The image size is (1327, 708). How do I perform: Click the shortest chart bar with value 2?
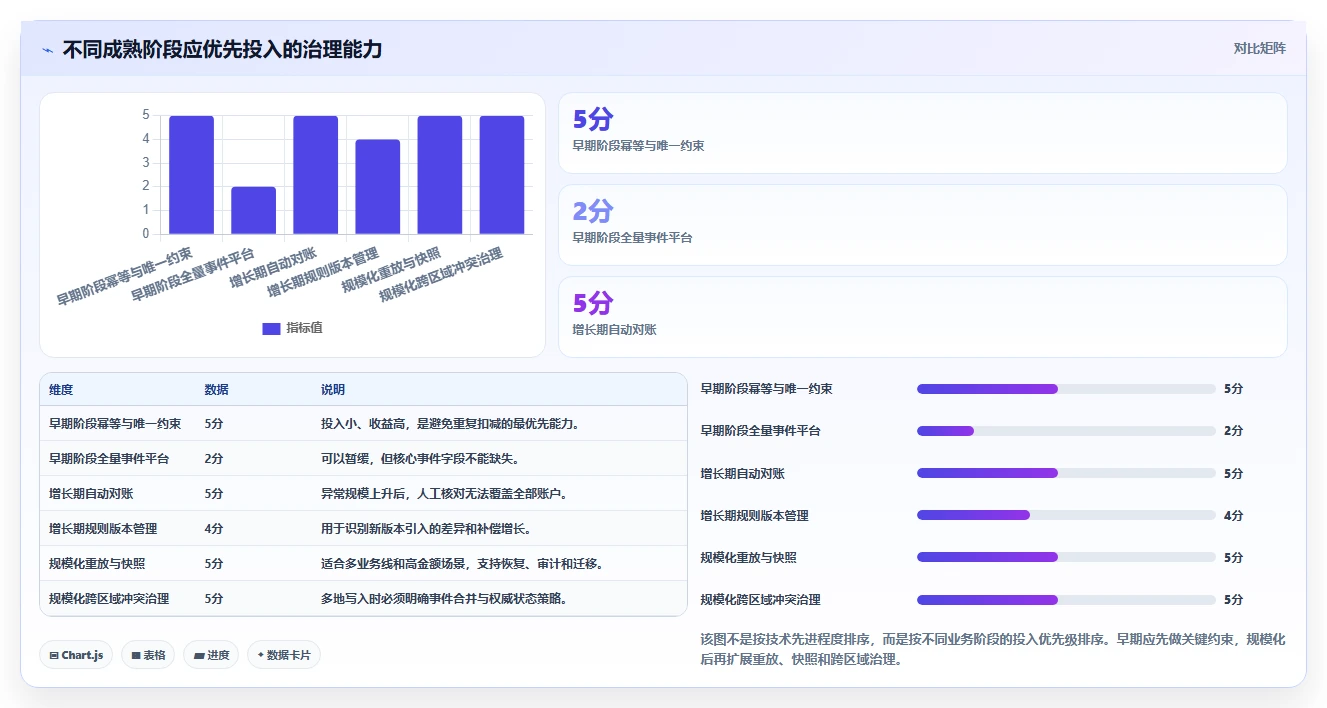[253, 210]
